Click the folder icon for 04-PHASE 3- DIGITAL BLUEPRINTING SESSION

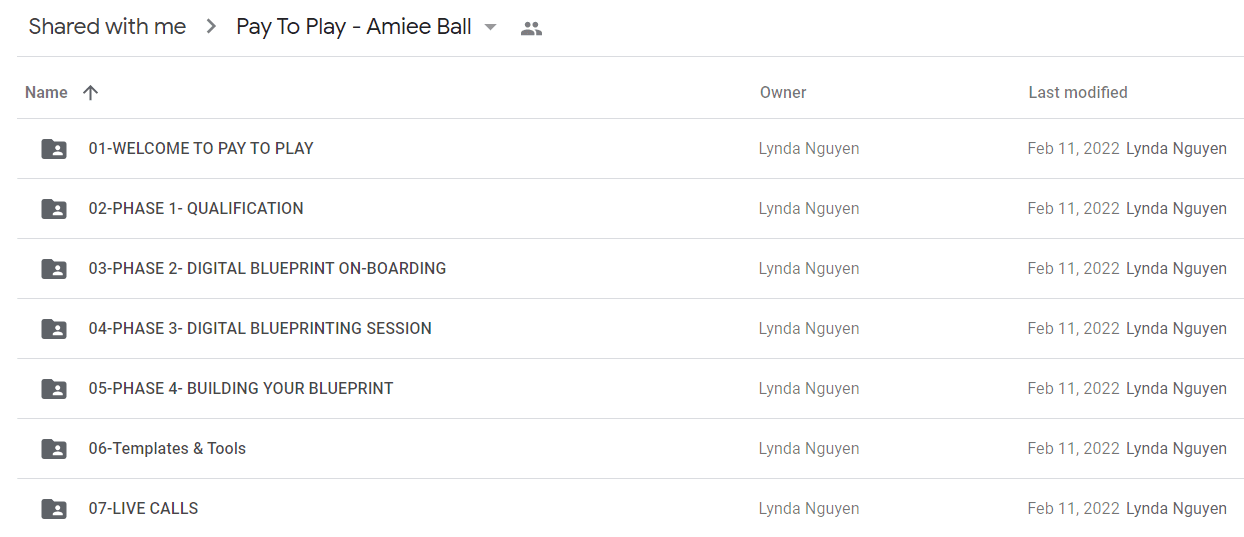click(54, 329)
